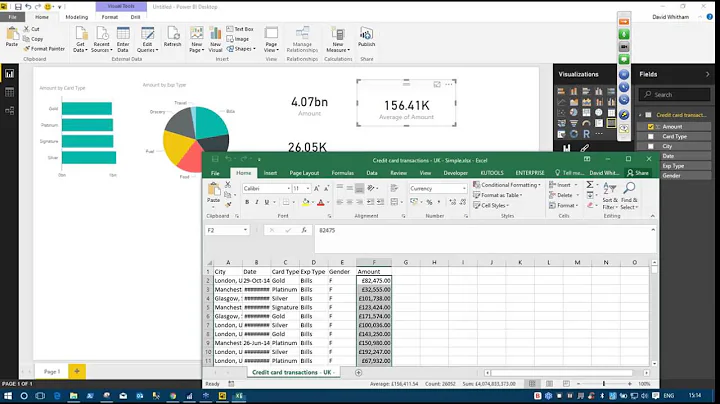Check the City field checkbox
The height and width of the screenshot is (404, 720).
point(651,146)
